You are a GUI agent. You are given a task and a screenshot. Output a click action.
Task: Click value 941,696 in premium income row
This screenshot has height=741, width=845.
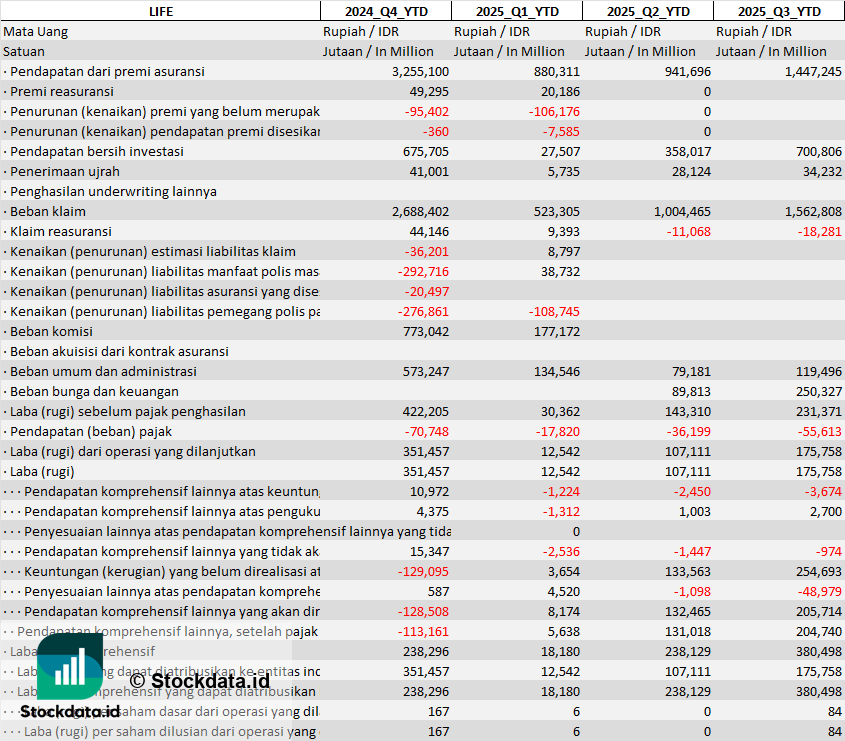(688, 72)
